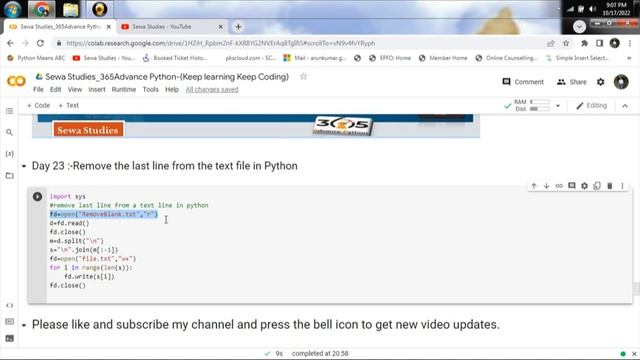Collapse Day 23 section arrow
This screenshot has height=360, width=640.
[24, 166]
